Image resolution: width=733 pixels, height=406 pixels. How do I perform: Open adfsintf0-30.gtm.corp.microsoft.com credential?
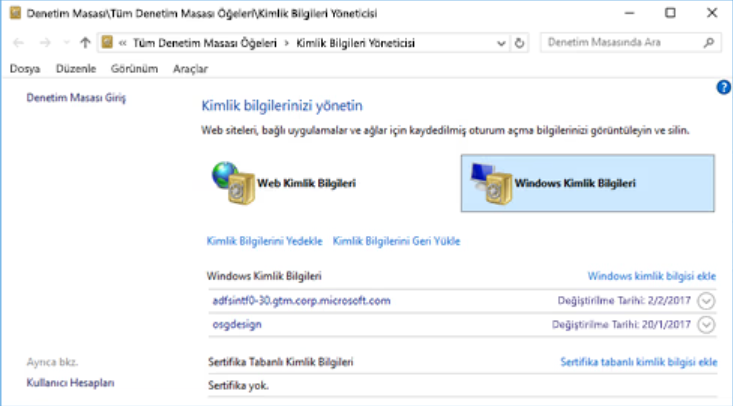pyautogui.click(x=302, y=301)
